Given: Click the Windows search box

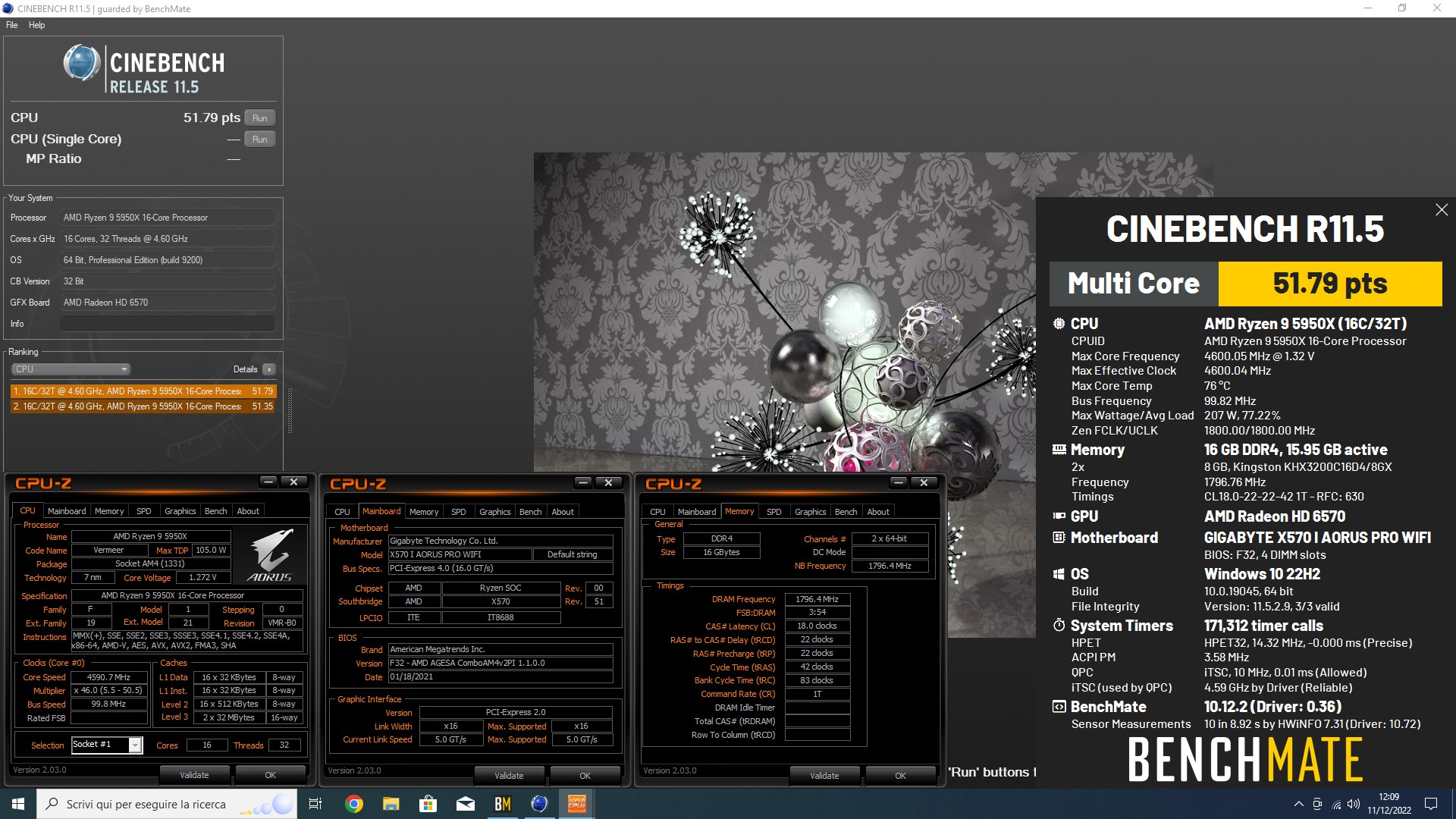Looking at the screenshot, I should [x=167, y=804].
